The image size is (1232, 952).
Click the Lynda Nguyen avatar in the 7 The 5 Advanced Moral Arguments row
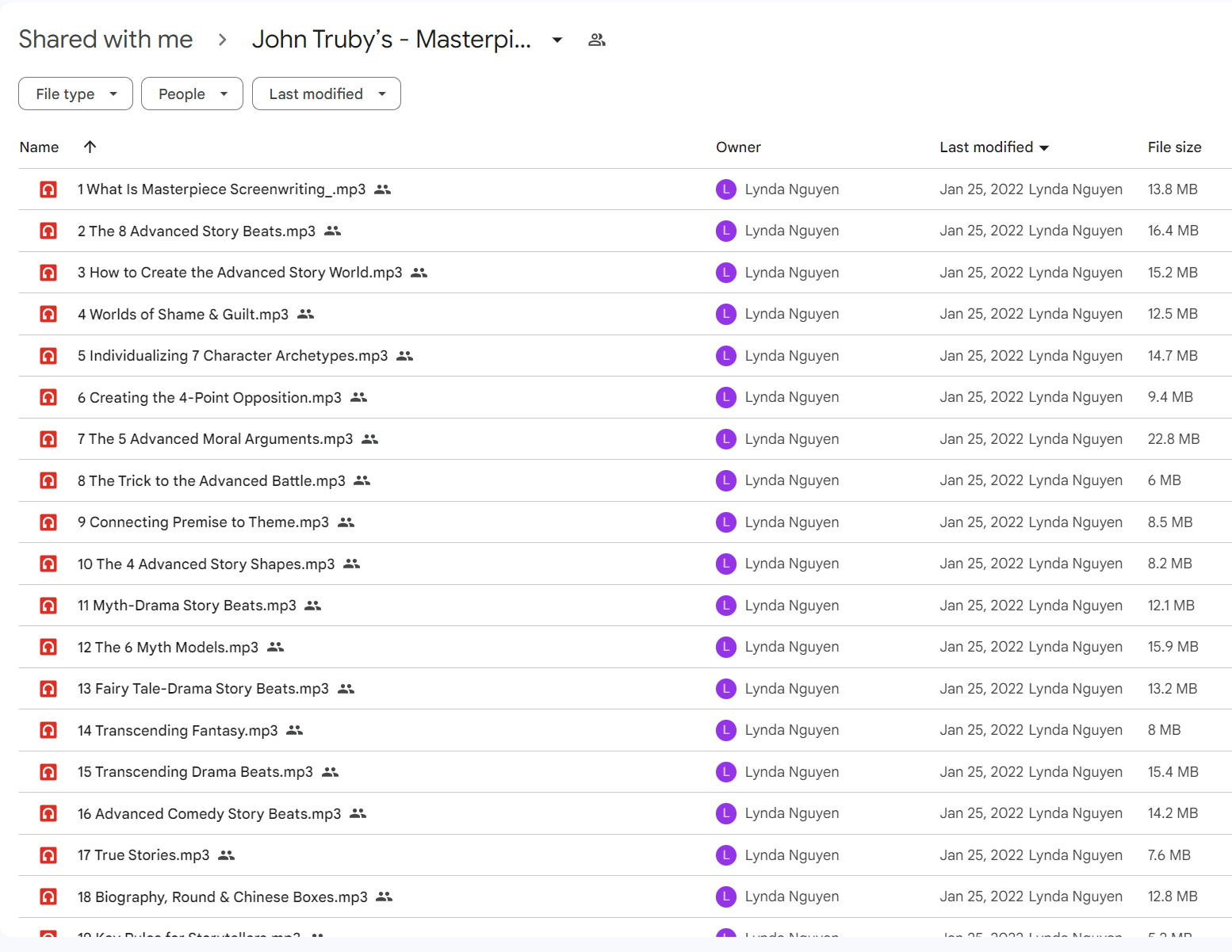click(726, 439)
